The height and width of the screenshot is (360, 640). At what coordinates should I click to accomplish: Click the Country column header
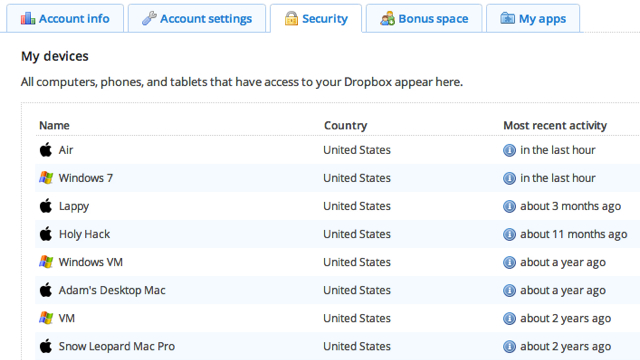(345, 125)
